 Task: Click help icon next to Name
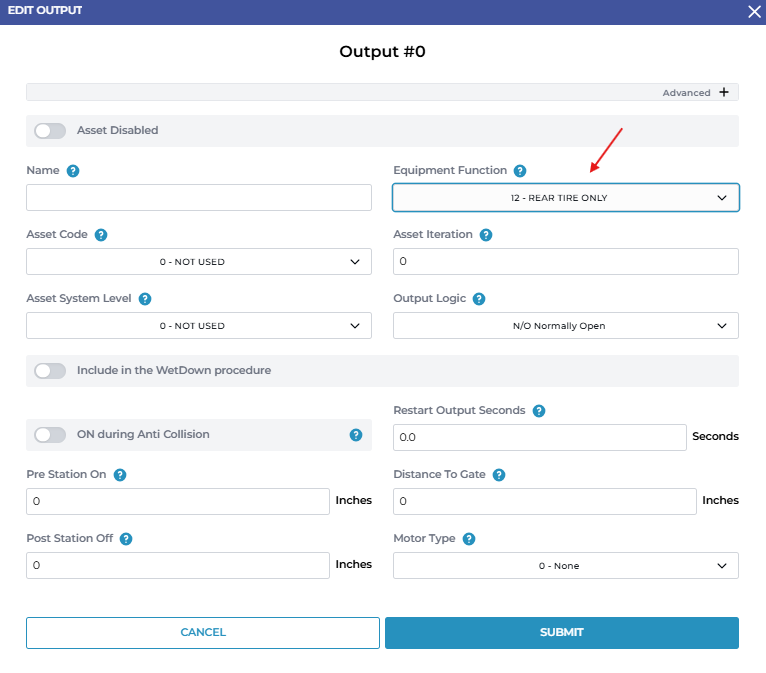pyautogui.click(x=73, y=171)
